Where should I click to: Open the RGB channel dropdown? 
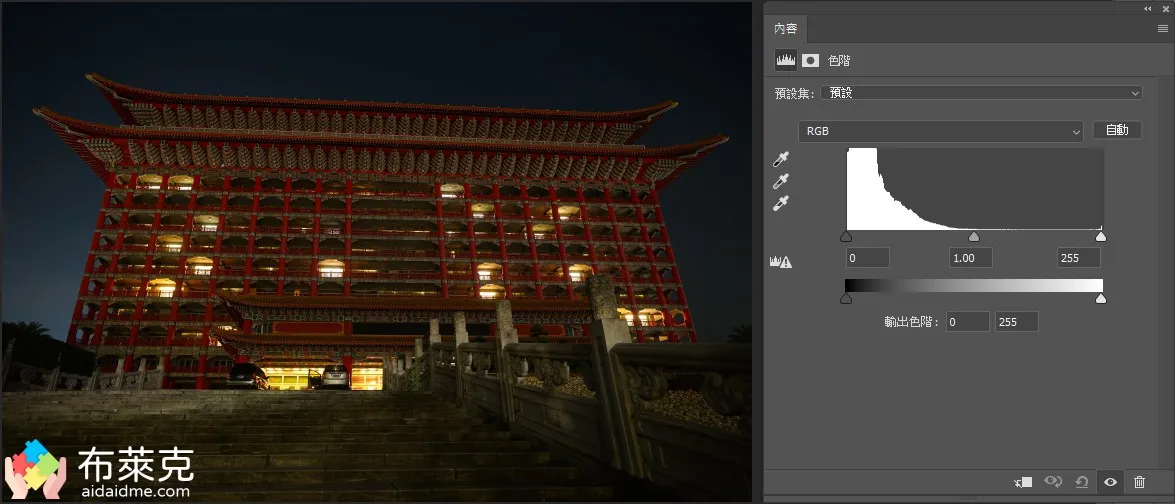pyautogui.click(x=940, y=131)
